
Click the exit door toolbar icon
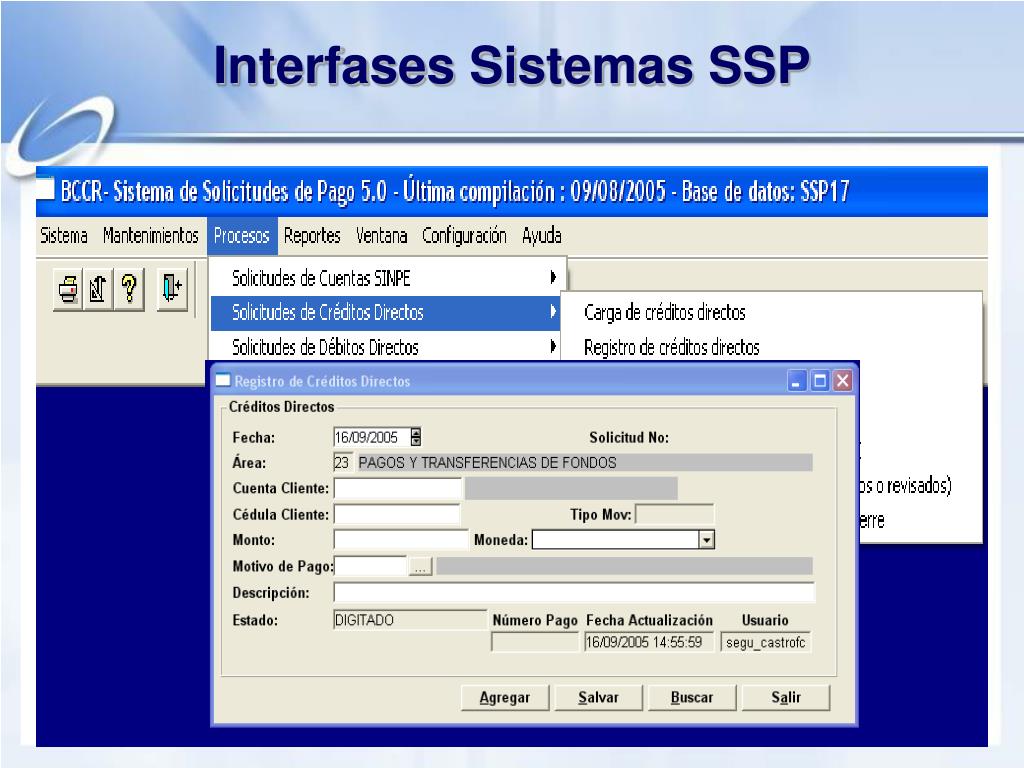click(172, 289)
